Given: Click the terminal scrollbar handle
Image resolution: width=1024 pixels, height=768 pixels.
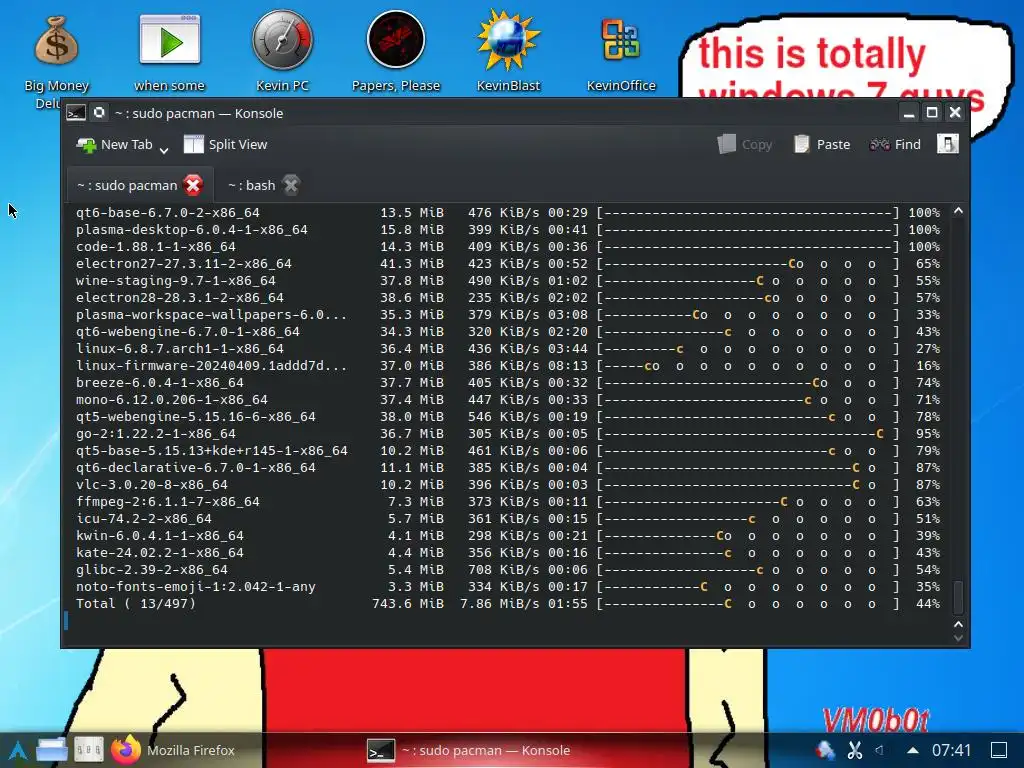Looking at the screenshot, I should point(958,597).
